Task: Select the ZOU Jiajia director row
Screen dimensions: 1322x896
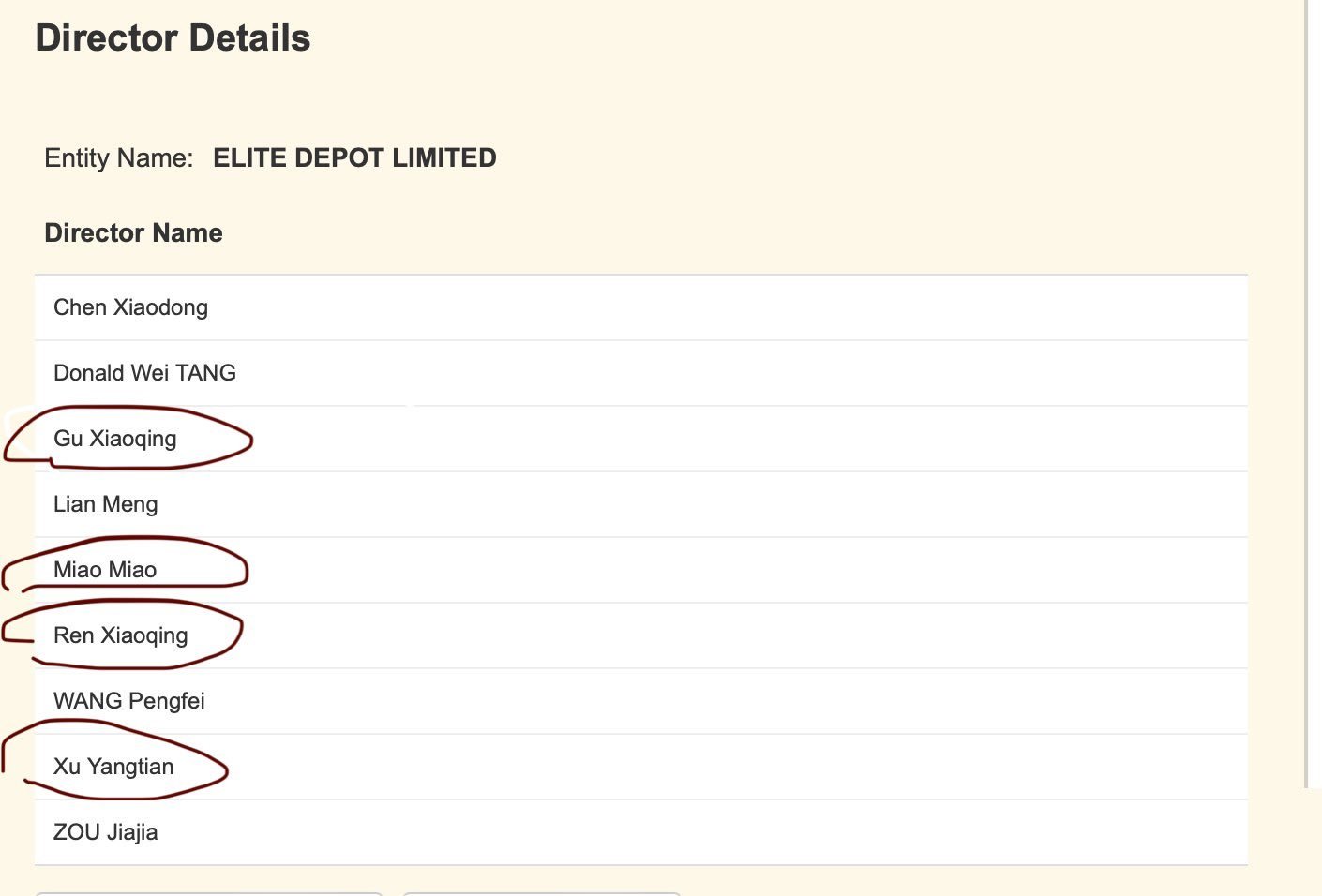Action: pyautogui.click(x=641, y=832)
